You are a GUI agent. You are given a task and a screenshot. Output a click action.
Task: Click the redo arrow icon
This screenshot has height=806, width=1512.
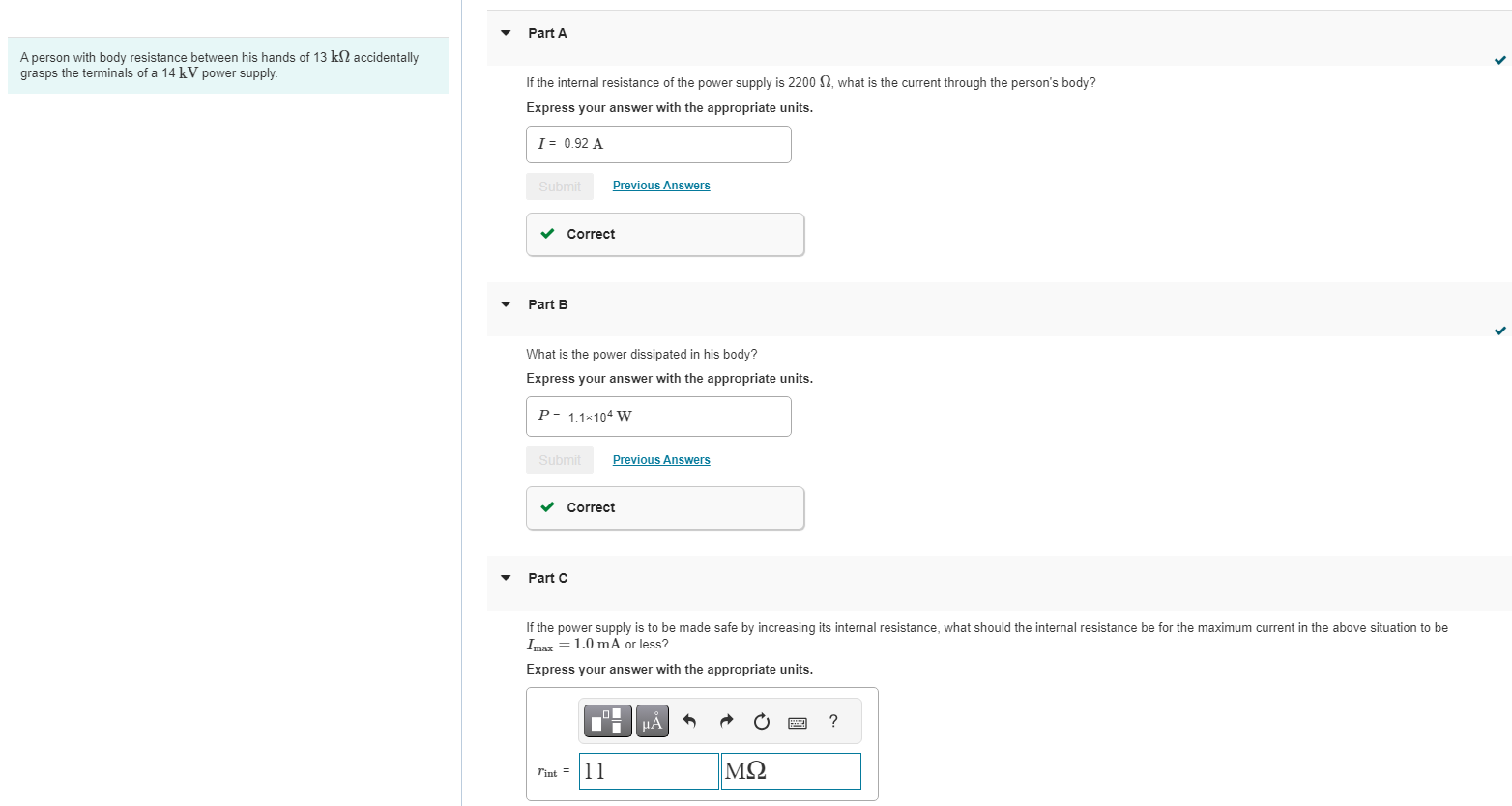(x=726, y=721)
